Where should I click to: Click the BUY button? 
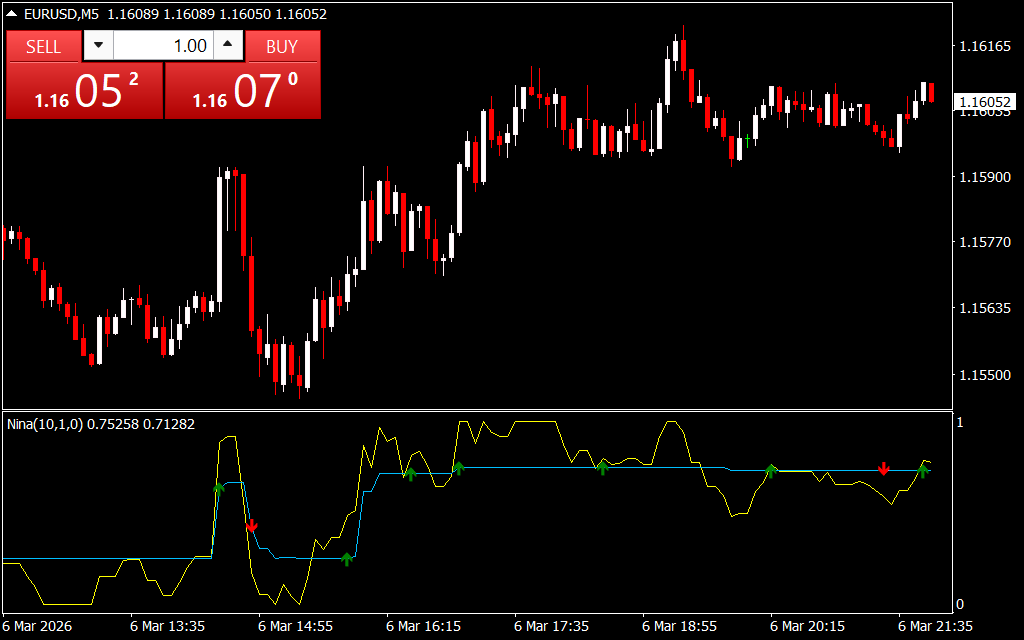click(283, 46)
